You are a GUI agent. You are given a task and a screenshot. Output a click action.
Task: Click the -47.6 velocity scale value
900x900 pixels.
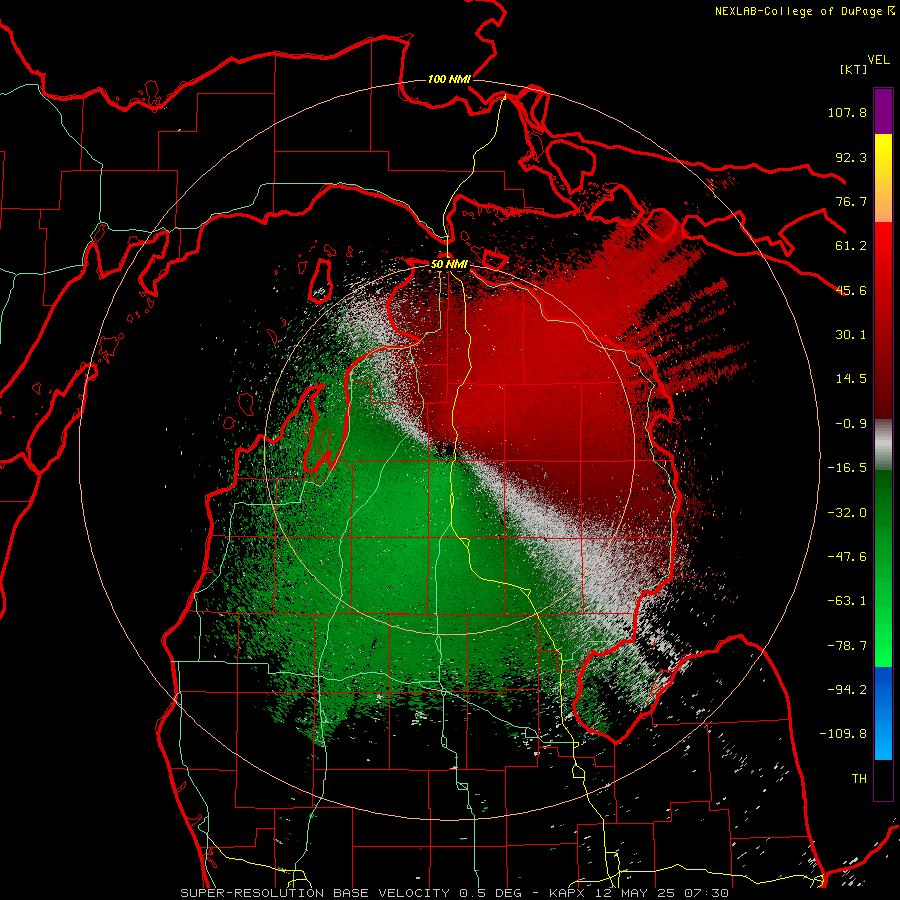pyautogui.click(x=847, y=557)
